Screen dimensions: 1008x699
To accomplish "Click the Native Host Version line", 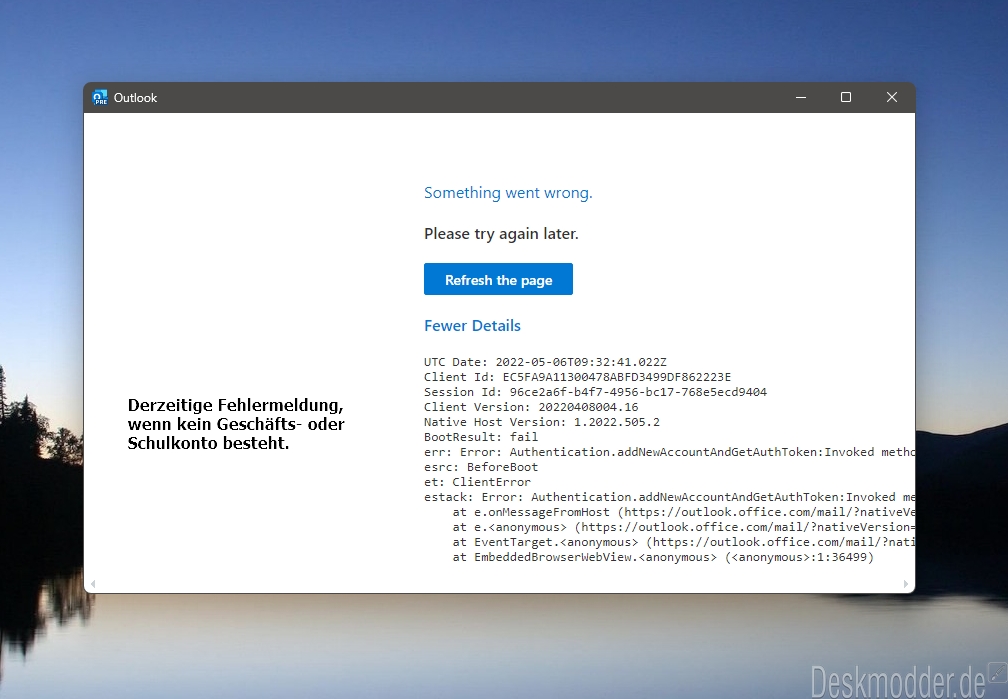I will (x=542, y=422).
